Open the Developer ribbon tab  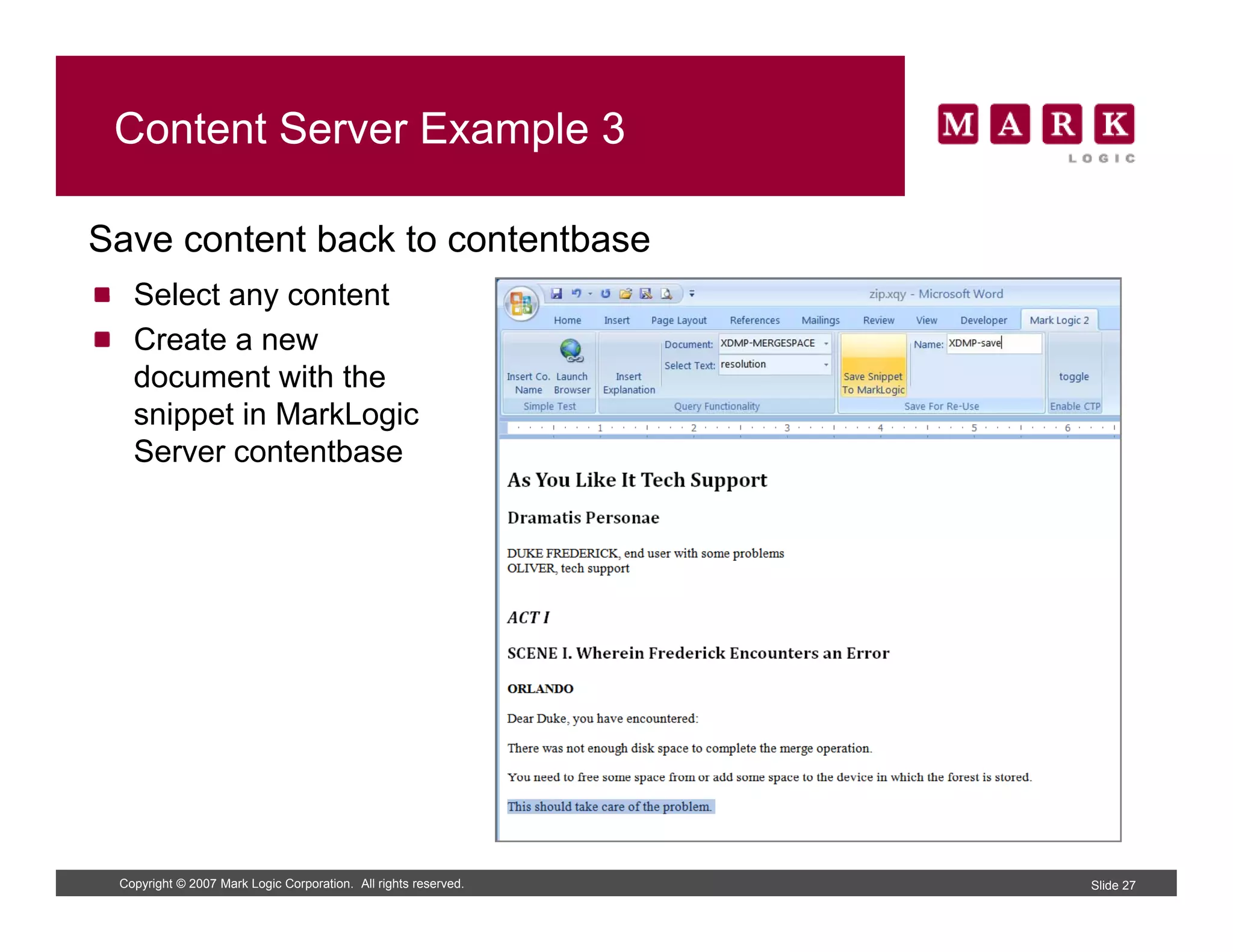[983, 320]
